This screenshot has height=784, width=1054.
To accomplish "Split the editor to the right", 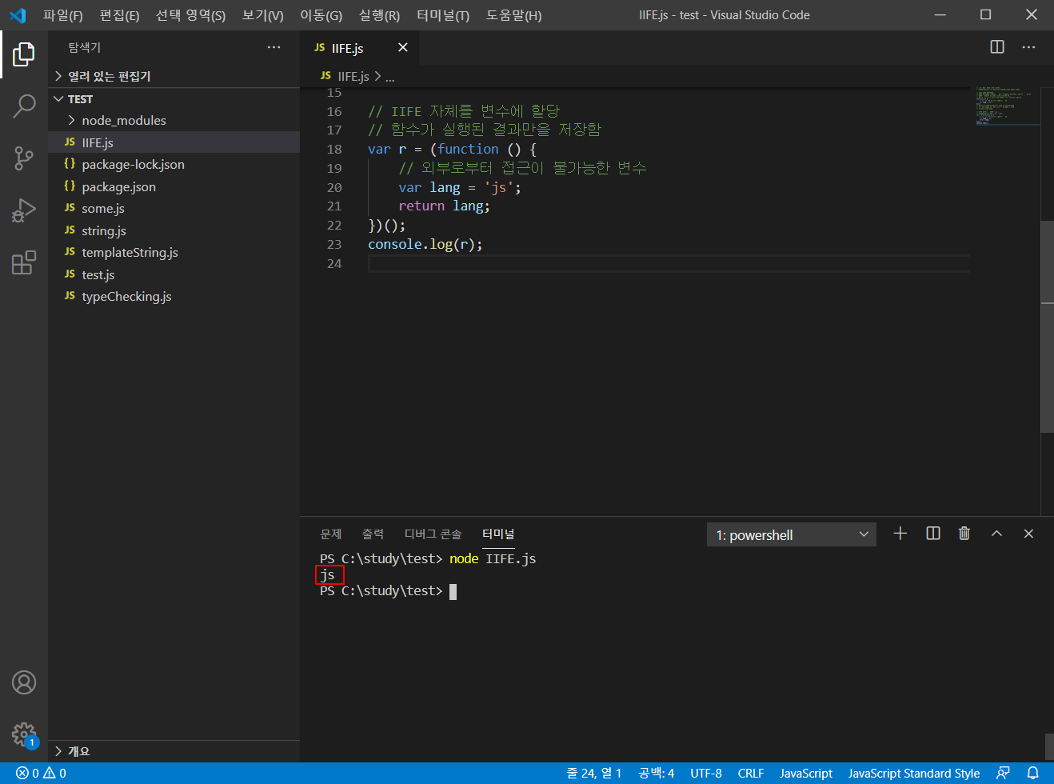I will click(x=997, y=47).
